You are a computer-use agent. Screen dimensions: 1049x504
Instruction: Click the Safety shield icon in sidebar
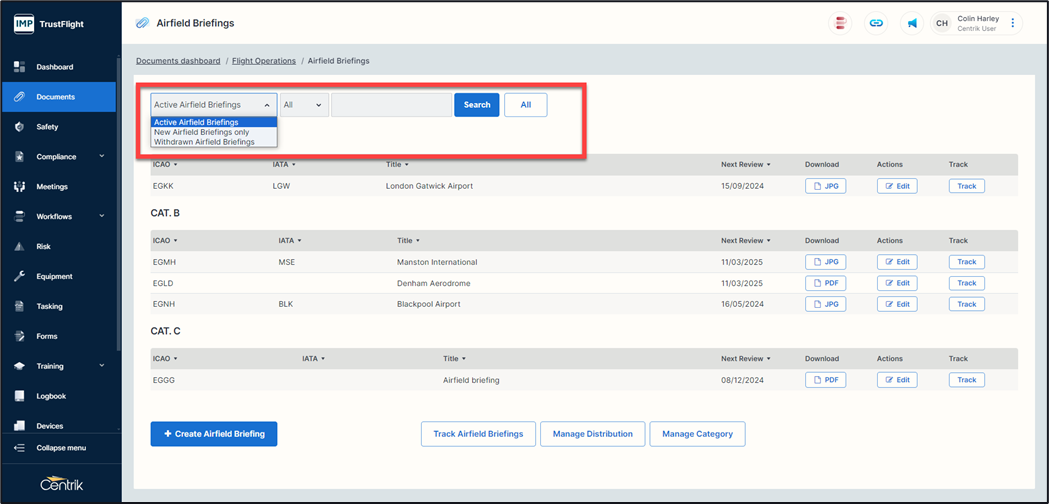(x=19, y=127)
